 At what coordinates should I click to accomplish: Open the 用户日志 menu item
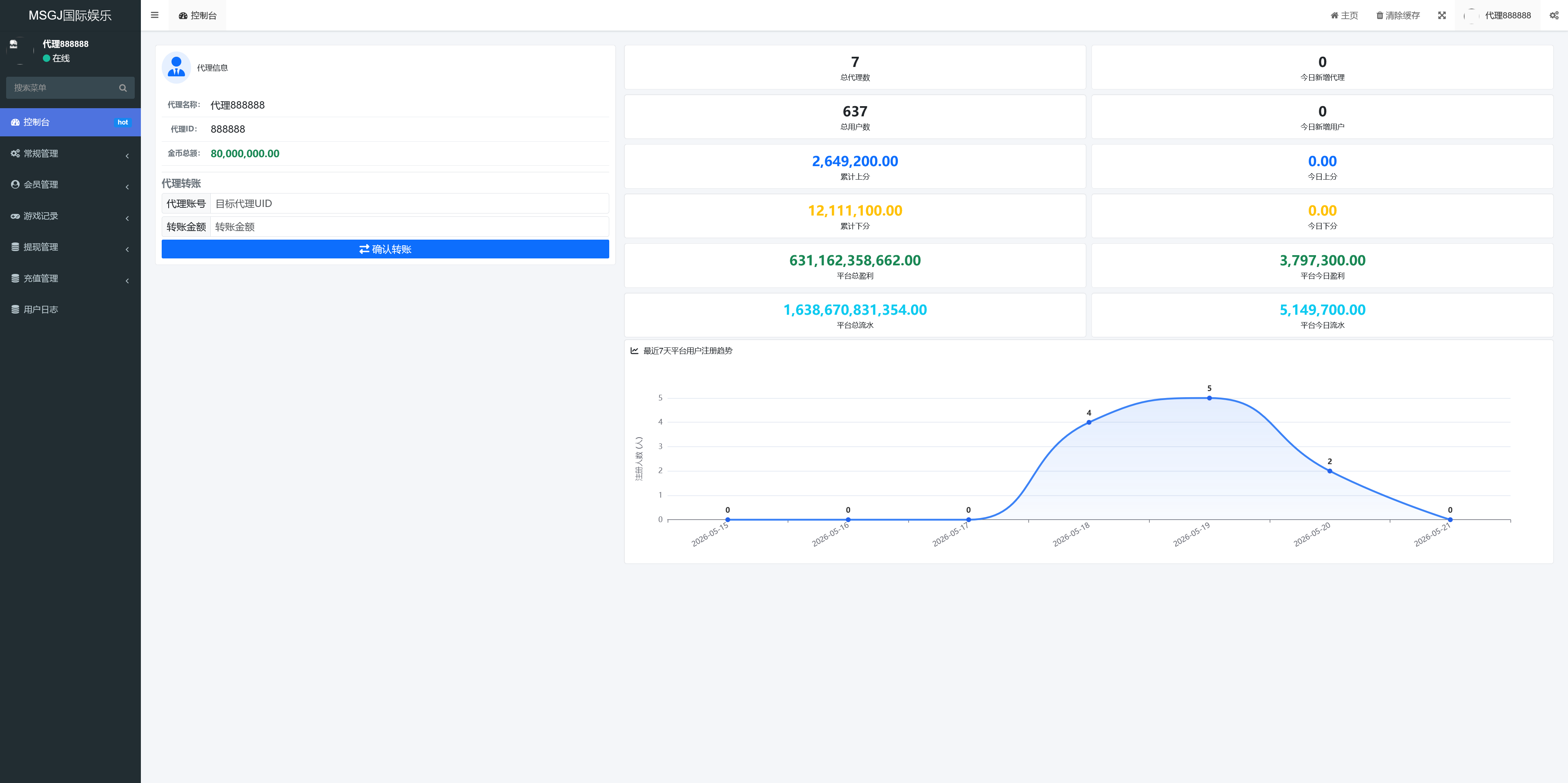click(x=71, y=310)
